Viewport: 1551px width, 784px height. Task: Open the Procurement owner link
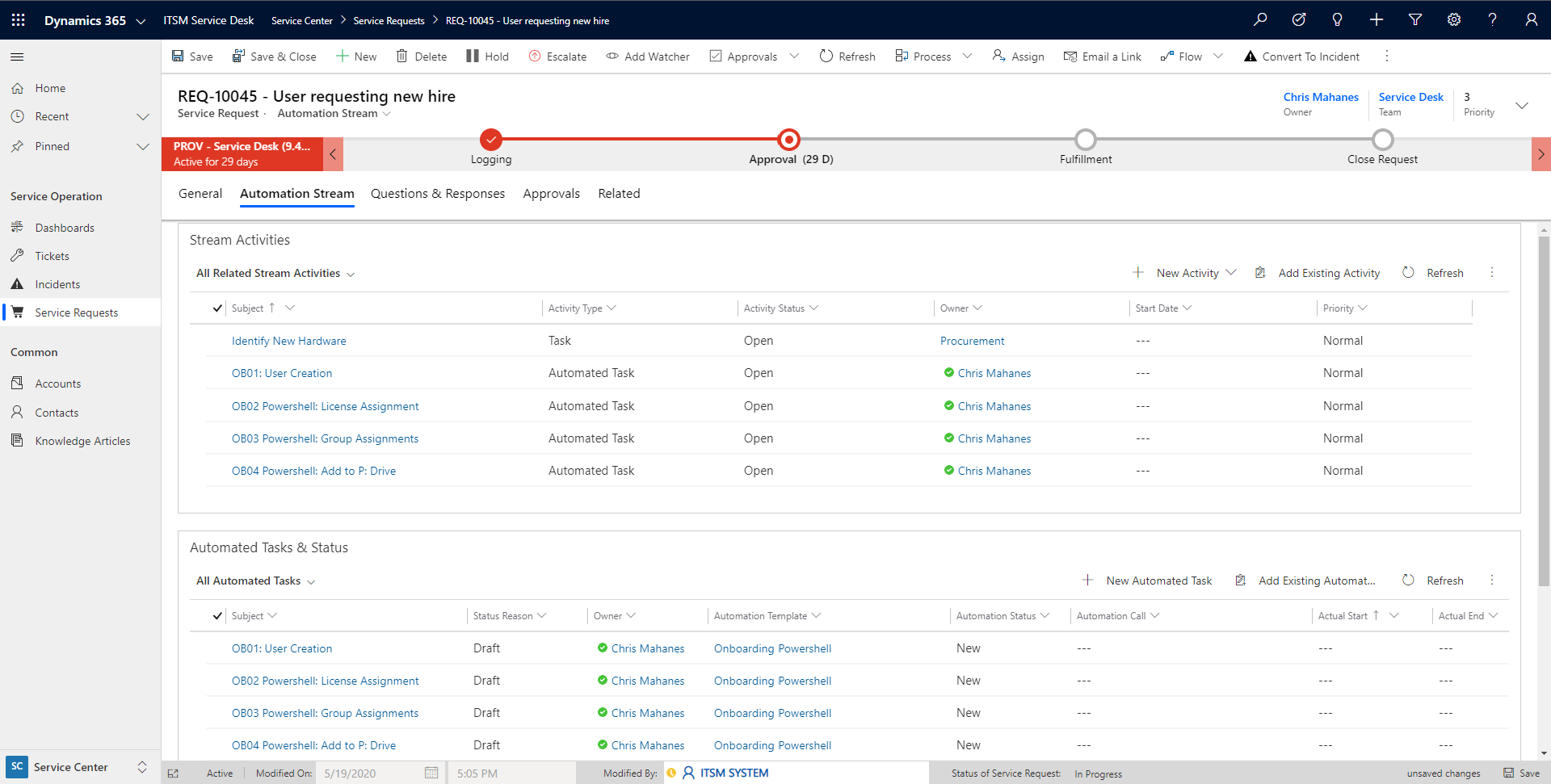click(x=972, y=341)
